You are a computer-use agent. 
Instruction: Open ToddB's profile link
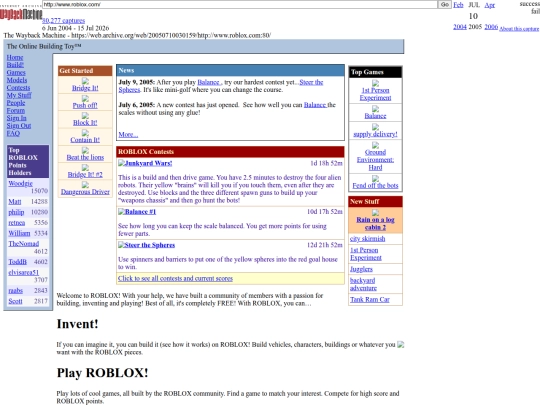pos(17,262)
